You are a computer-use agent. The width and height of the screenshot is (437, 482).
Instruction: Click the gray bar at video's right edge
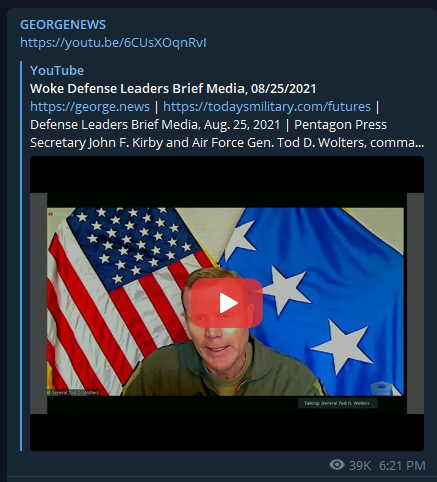coord(415,303)
